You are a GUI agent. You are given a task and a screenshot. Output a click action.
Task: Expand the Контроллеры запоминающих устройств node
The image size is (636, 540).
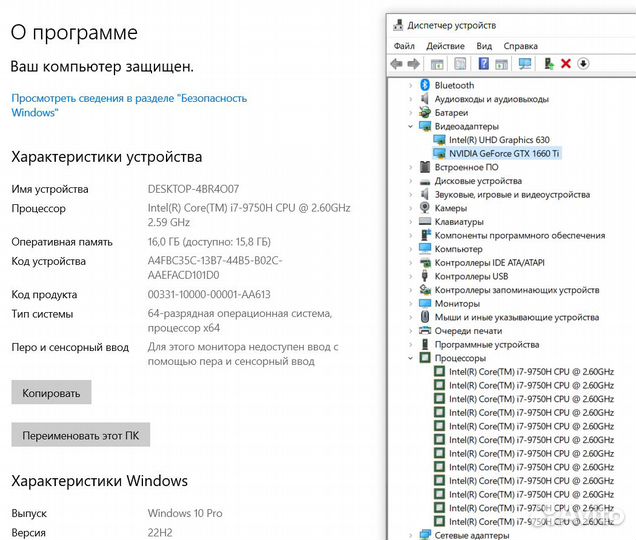[410, 290]
